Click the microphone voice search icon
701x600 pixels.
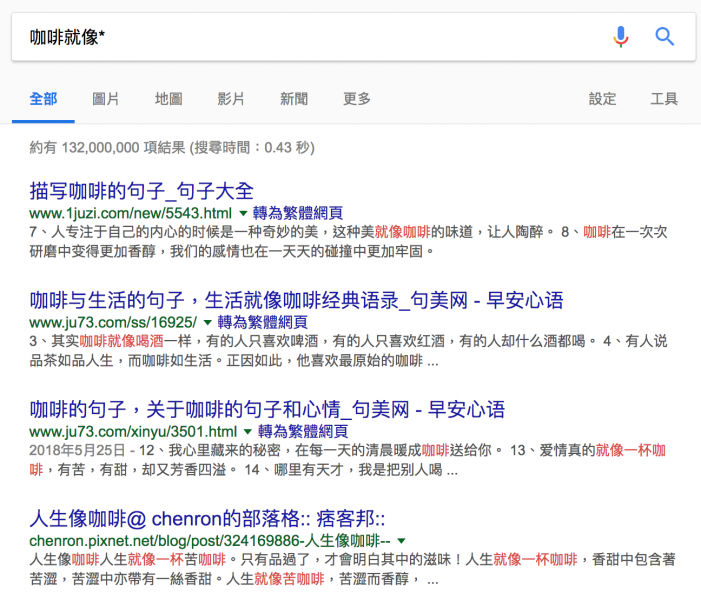(x=621, y=37)
